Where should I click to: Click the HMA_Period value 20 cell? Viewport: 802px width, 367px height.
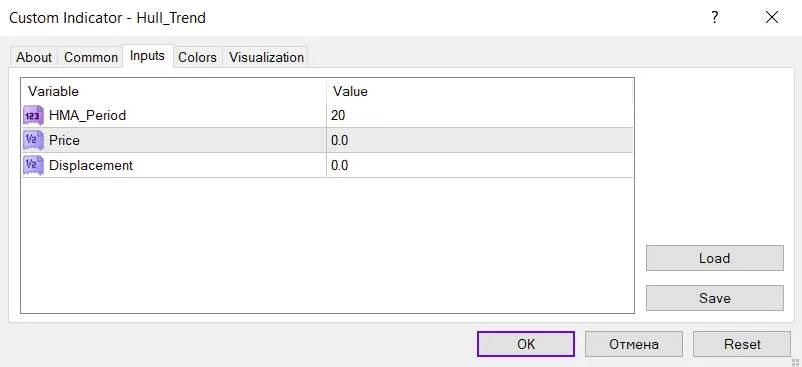[480, 116]
